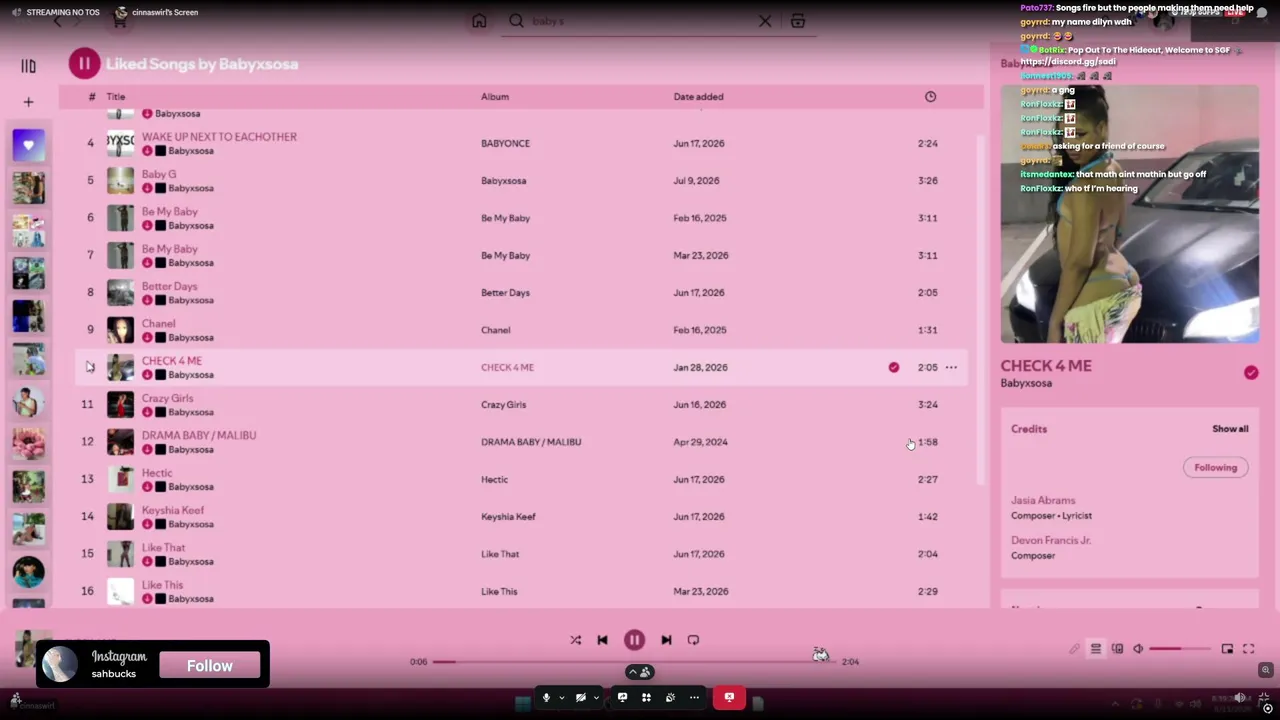The image size is (1280, 720).
Task: Mute audio with the speaker icon
Action: [x=1138, y=649]
